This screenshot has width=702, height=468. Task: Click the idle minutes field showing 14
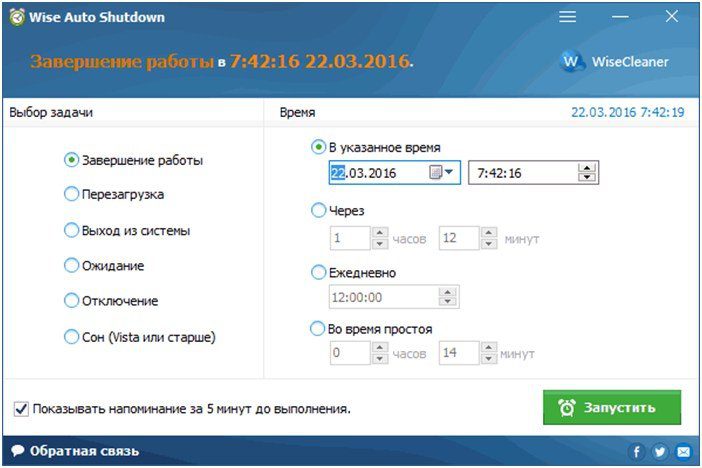pyautogui.click(x=459, y=353)
